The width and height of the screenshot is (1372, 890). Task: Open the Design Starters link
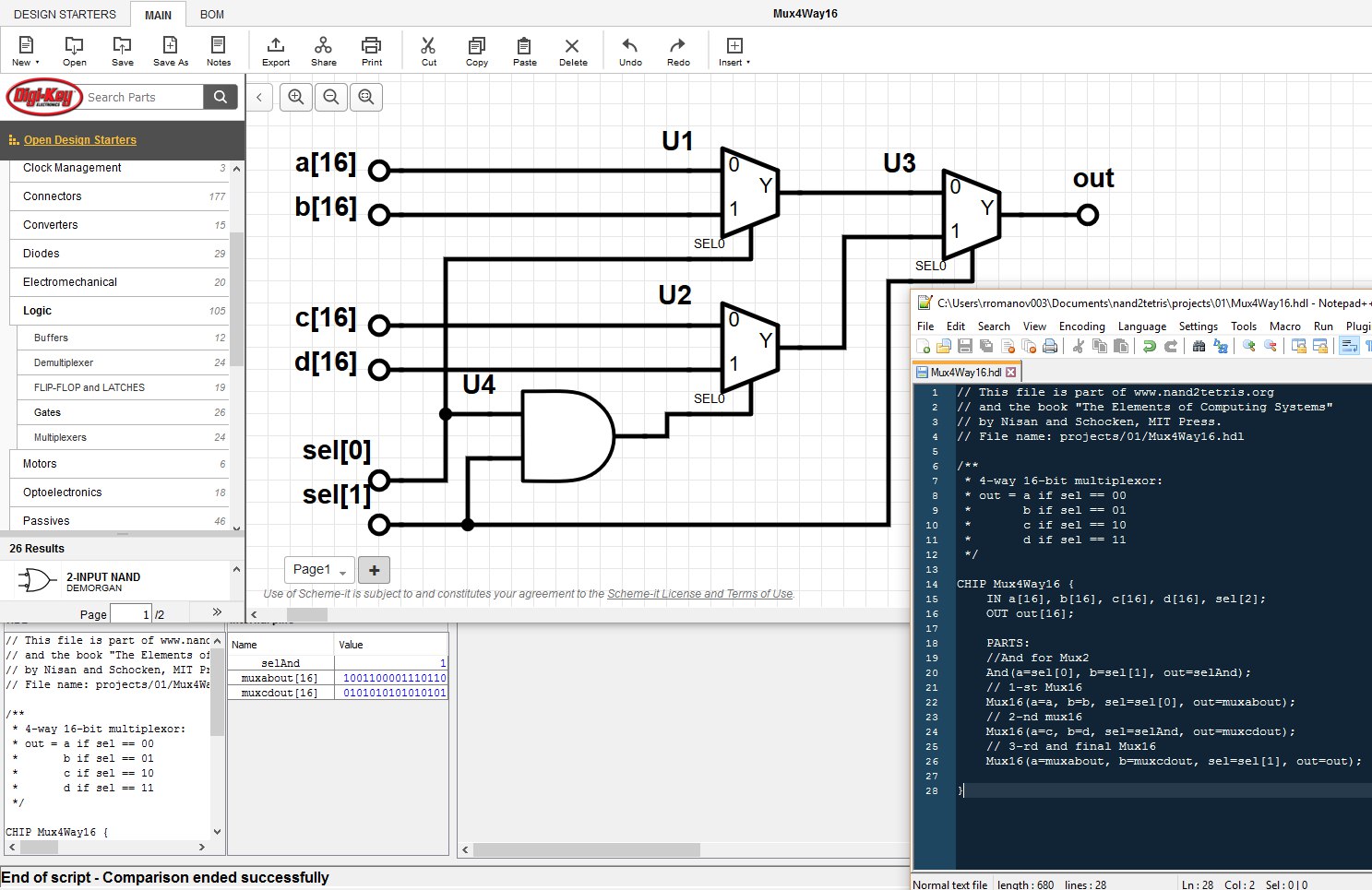79,140
